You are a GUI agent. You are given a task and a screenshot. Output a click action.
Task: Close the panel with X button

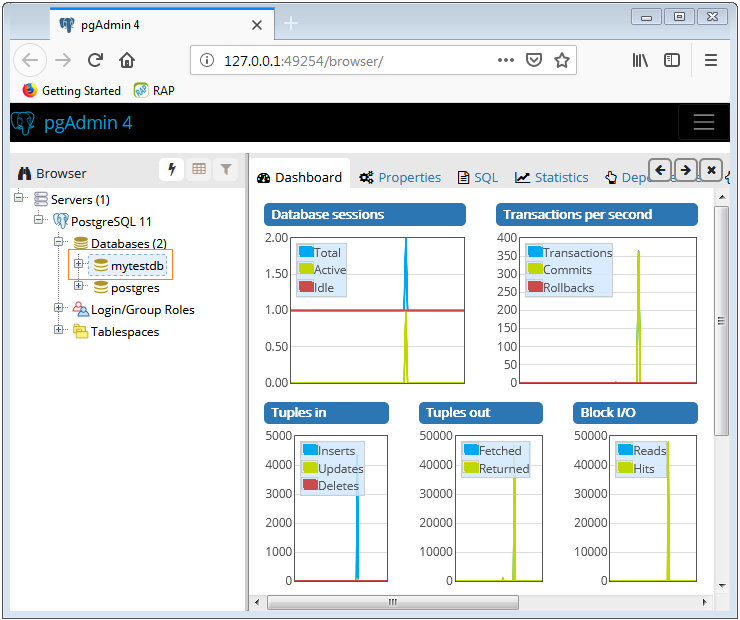[711, 170]
